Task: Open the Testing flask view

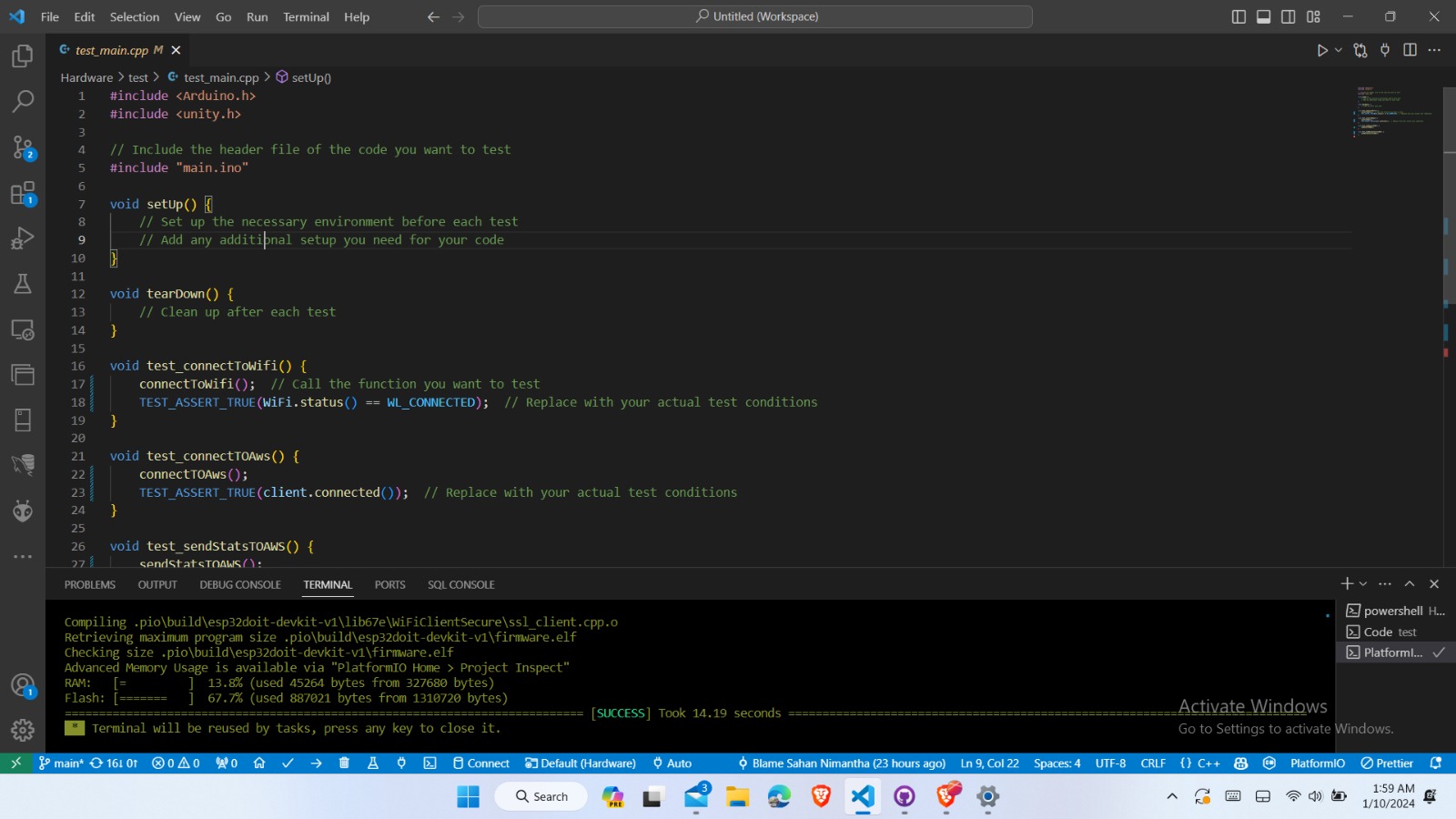Action: tap(23, 284)
